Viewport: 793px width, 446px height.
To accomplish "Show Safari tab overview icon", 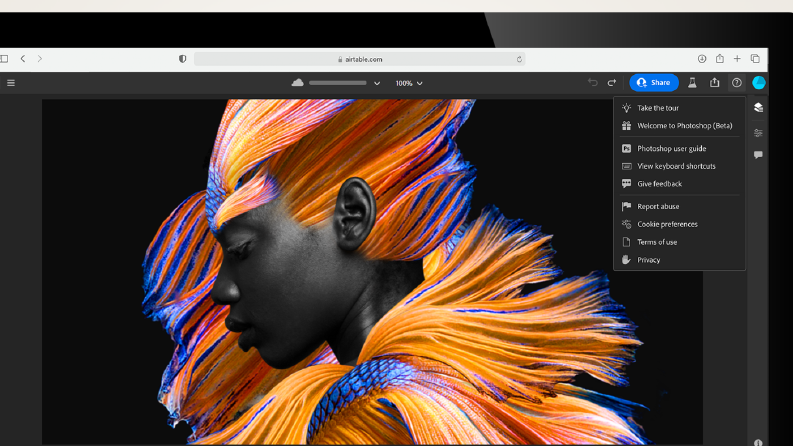I will click(755, 59).
